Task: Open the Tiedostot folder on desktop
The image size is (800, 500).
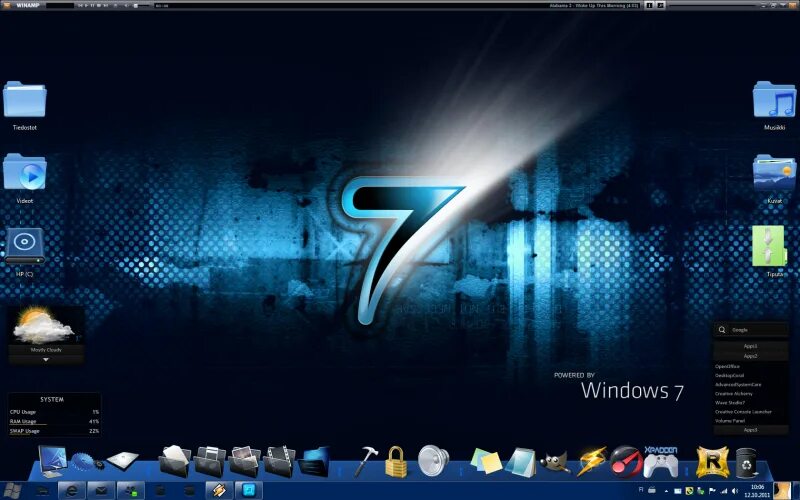Action: (24, 99)
